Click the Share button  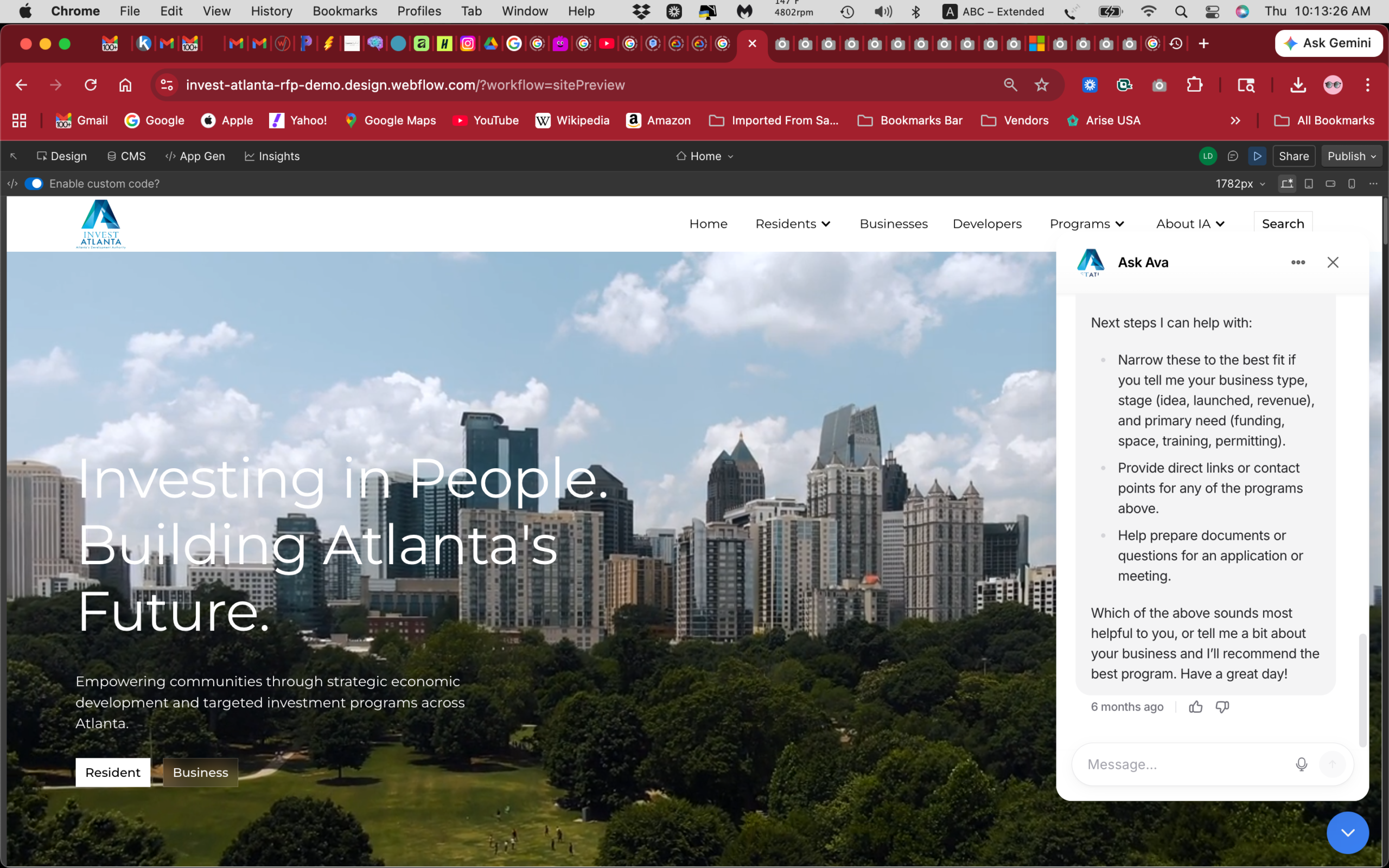click(1294, 156)
